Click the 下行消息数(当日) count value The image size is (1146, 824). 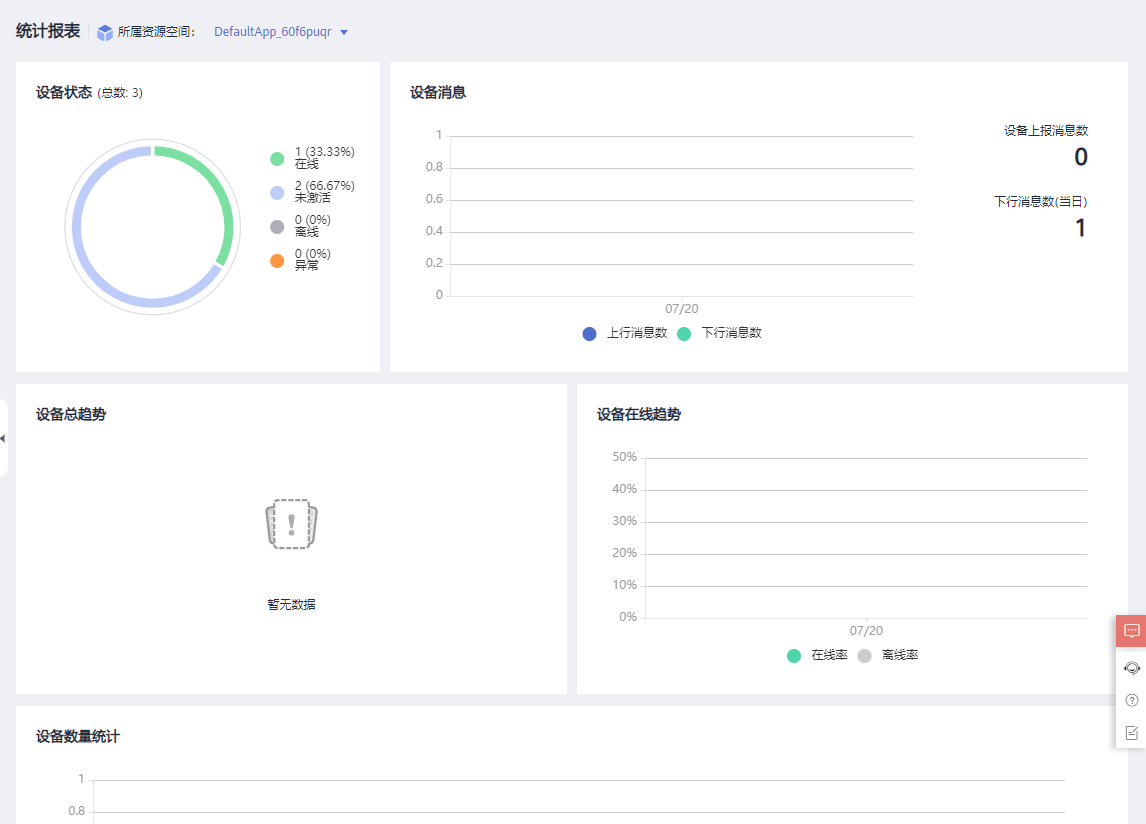point(1080,228)
